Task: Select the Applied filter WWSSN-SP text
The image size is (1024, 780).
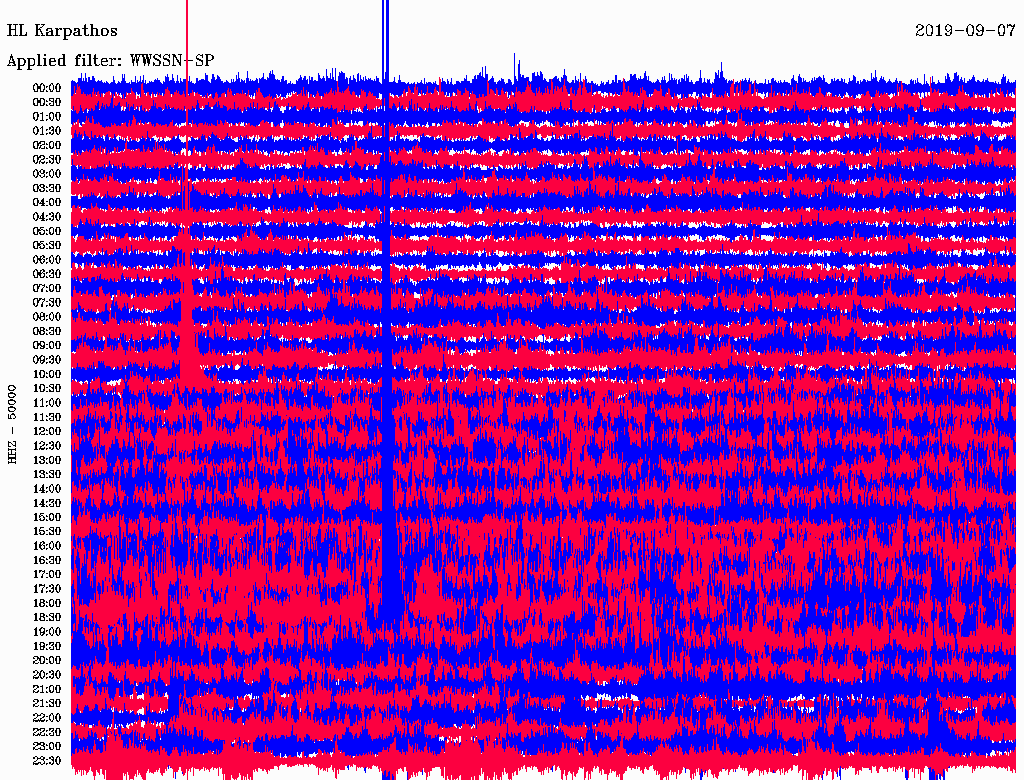Action: pos(110,60)
